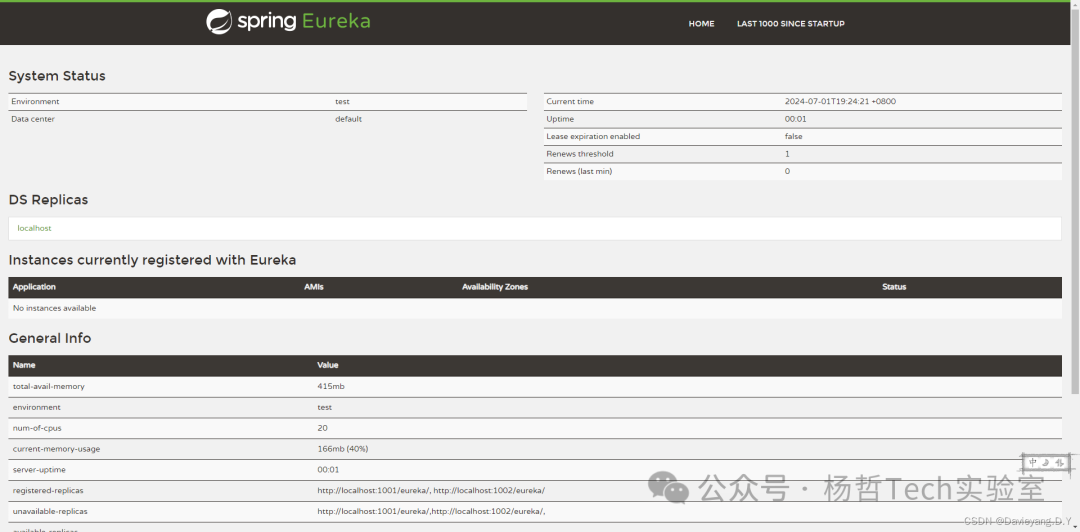The height and width of the screenshot is (532, 1080).
Task: Click the General Info Value column header
Action: (x=328, y=365)
